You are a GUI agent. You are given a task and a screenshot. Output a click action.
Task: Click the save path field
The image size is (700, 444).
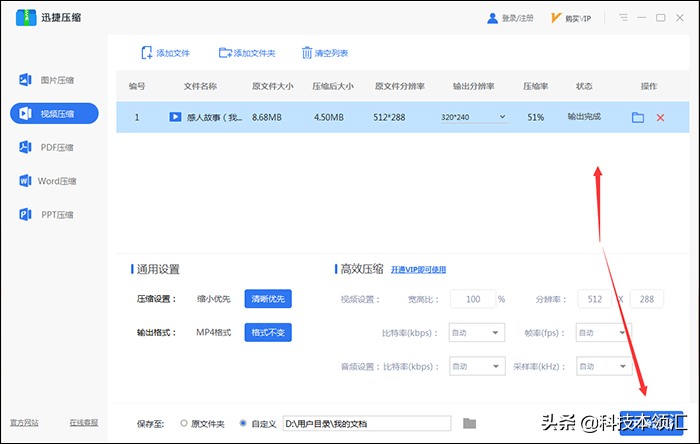tap(367, 423)
